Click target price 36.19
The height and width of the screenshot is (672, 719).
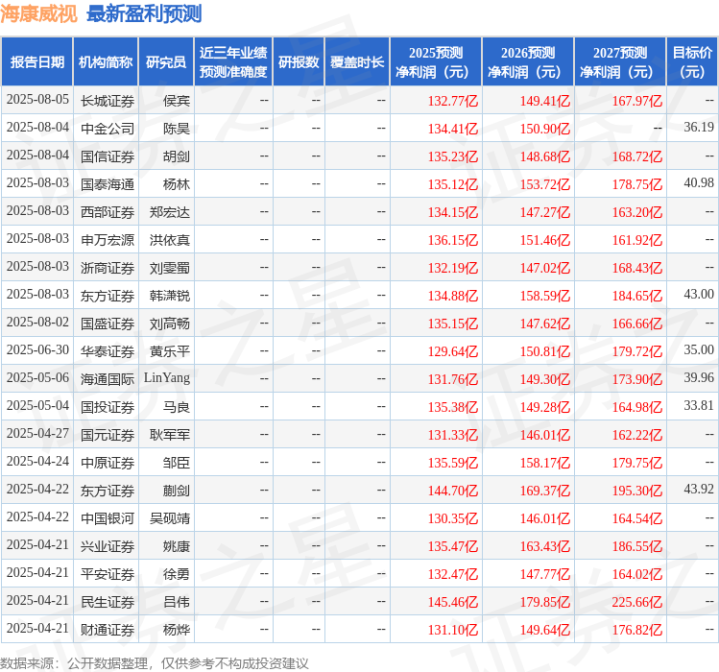click(x=698, y=127)
